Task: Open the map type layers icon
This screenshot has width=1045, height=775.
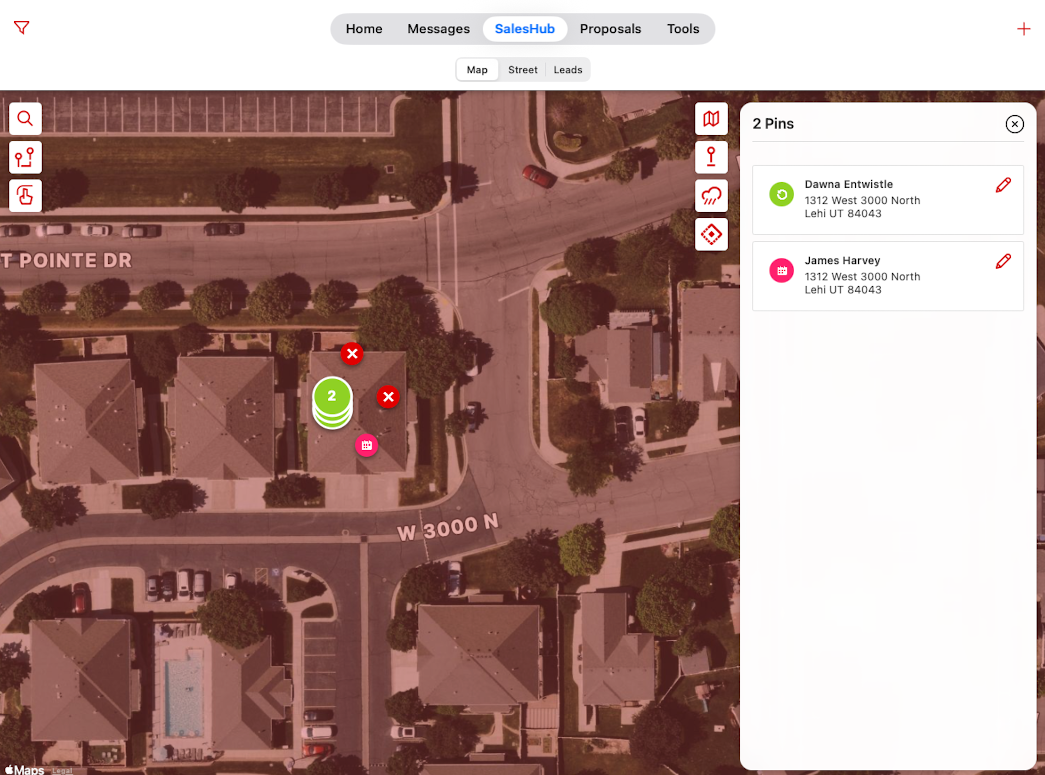Action: coord(711,119)
